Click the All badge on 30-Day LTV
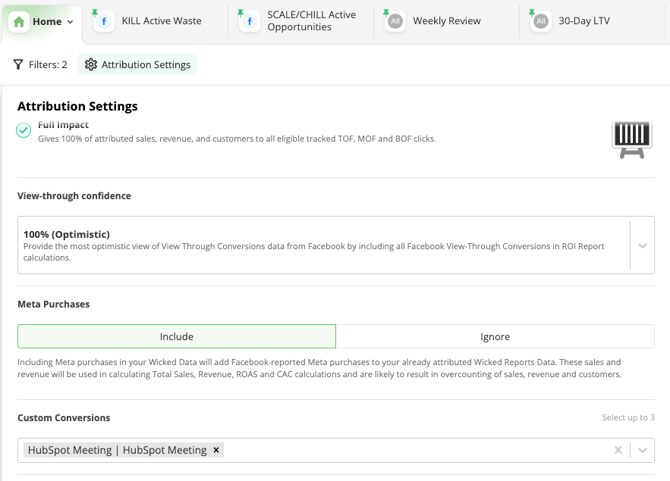670x481 pixels. point(540,21)
